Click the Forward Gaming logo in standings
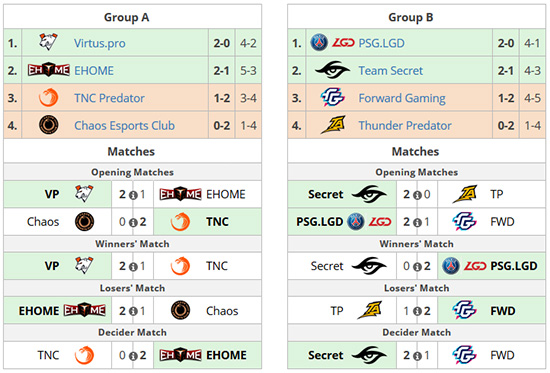Image resolution: width=550 pixels, height=373 pixels. point(333,98)
